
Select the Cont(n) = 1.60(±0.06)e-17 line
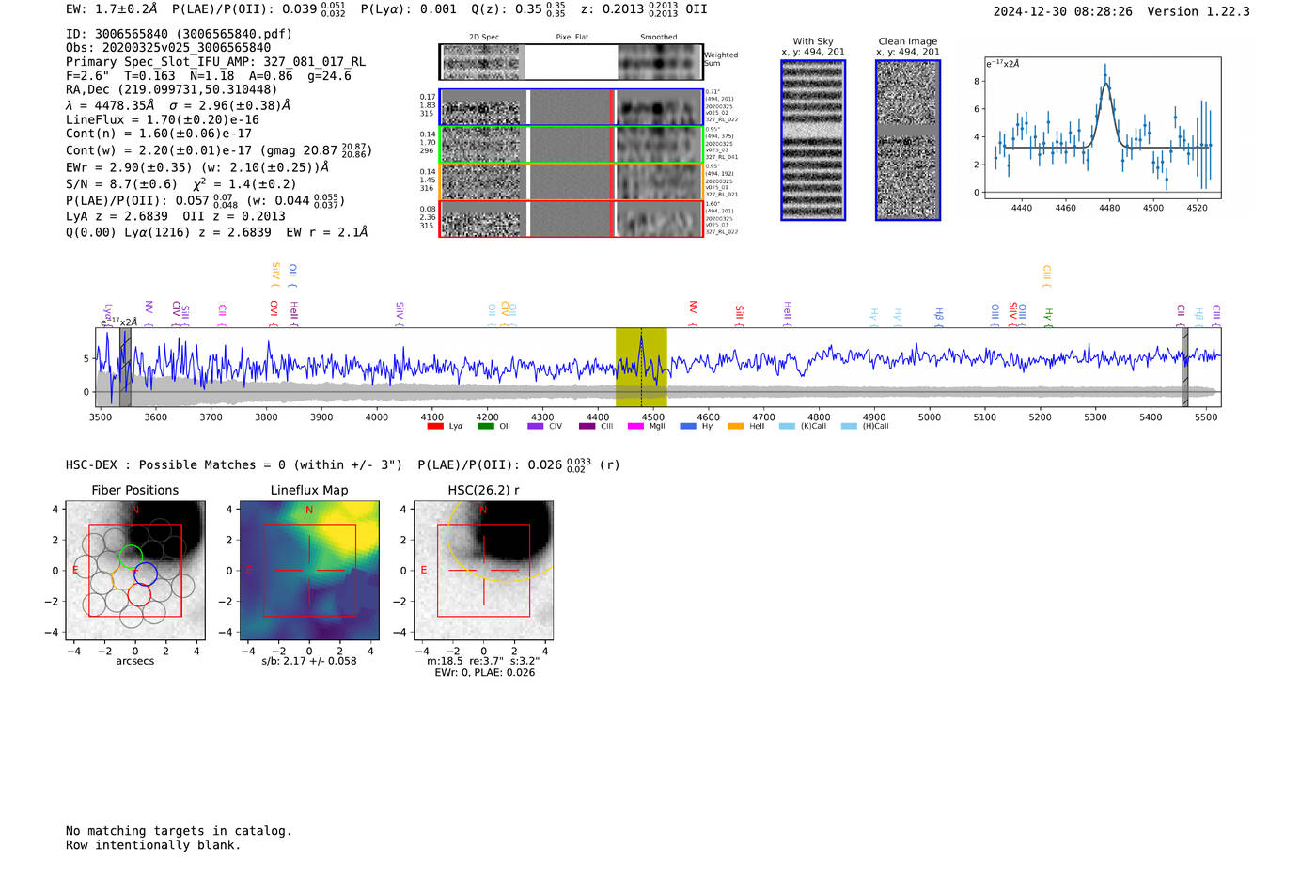coord(159,134)
